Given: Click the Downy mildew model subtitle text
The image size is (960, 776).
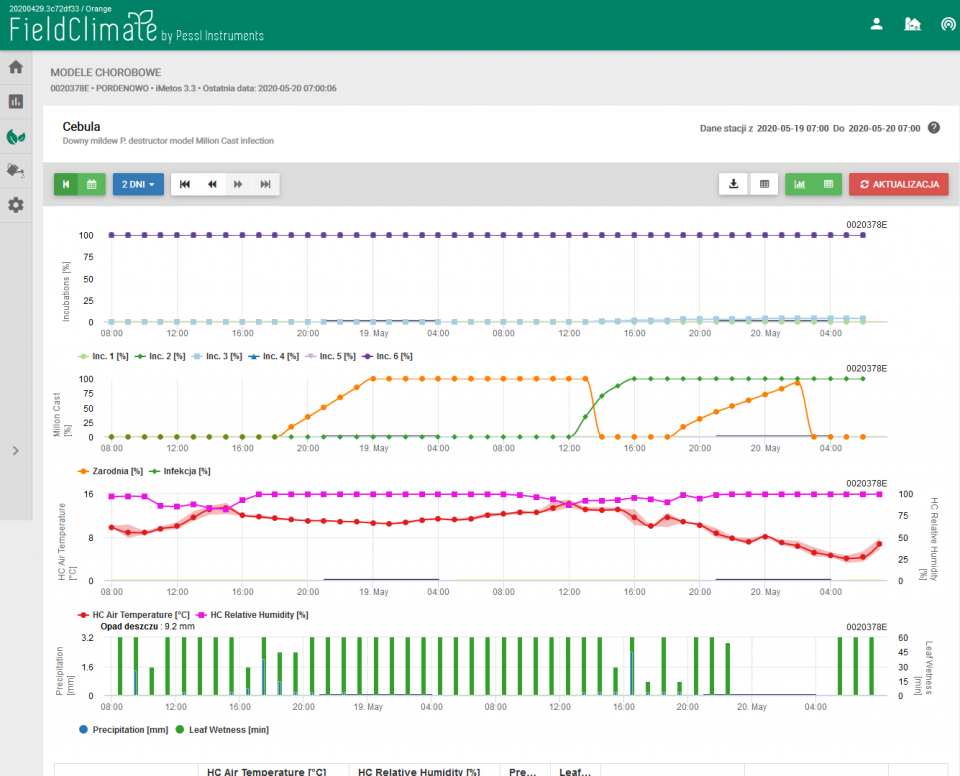Looking at the screenshot, I should coord(168,141).
